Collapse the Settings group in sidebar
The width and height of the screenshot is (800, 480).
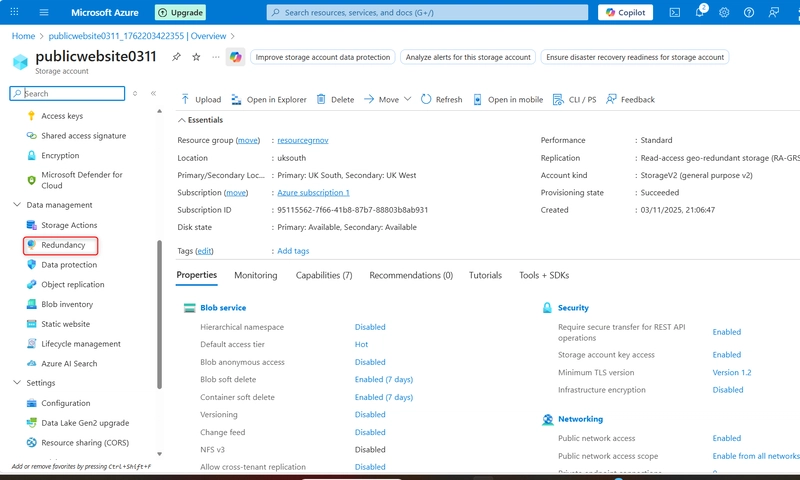point(15,382)
